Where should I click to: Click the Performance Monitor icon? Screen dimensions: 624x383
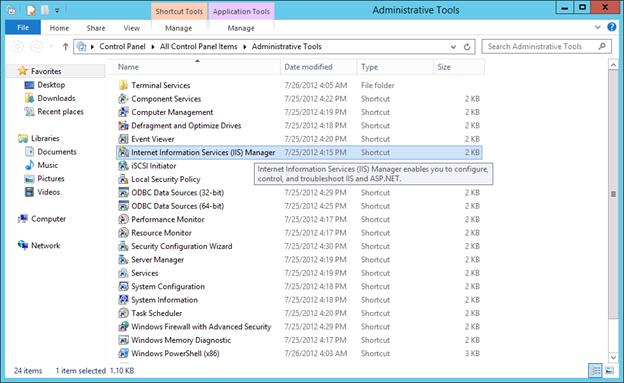click(x=123, y=219)
